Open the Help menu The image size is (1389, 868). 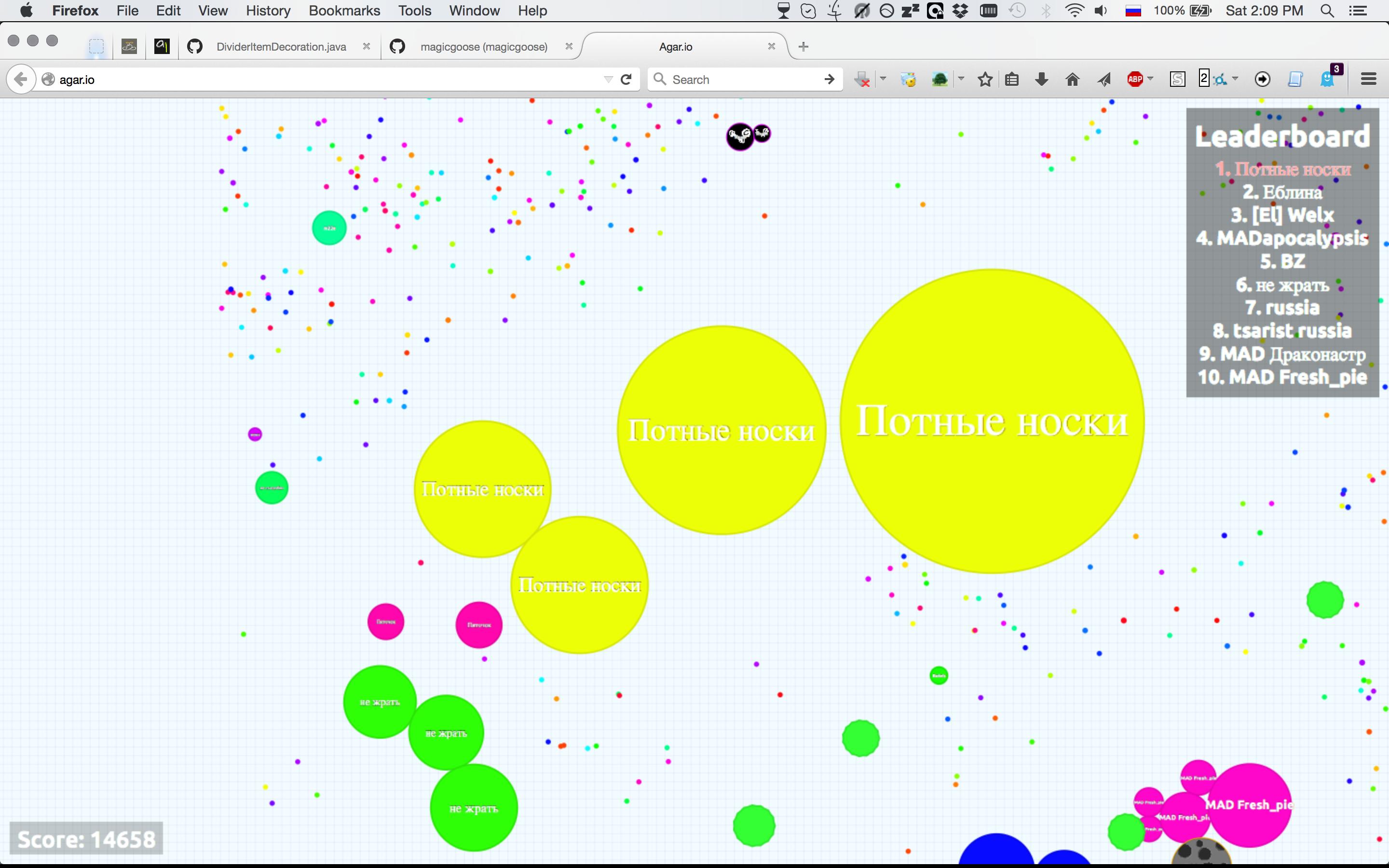(532, 10)
